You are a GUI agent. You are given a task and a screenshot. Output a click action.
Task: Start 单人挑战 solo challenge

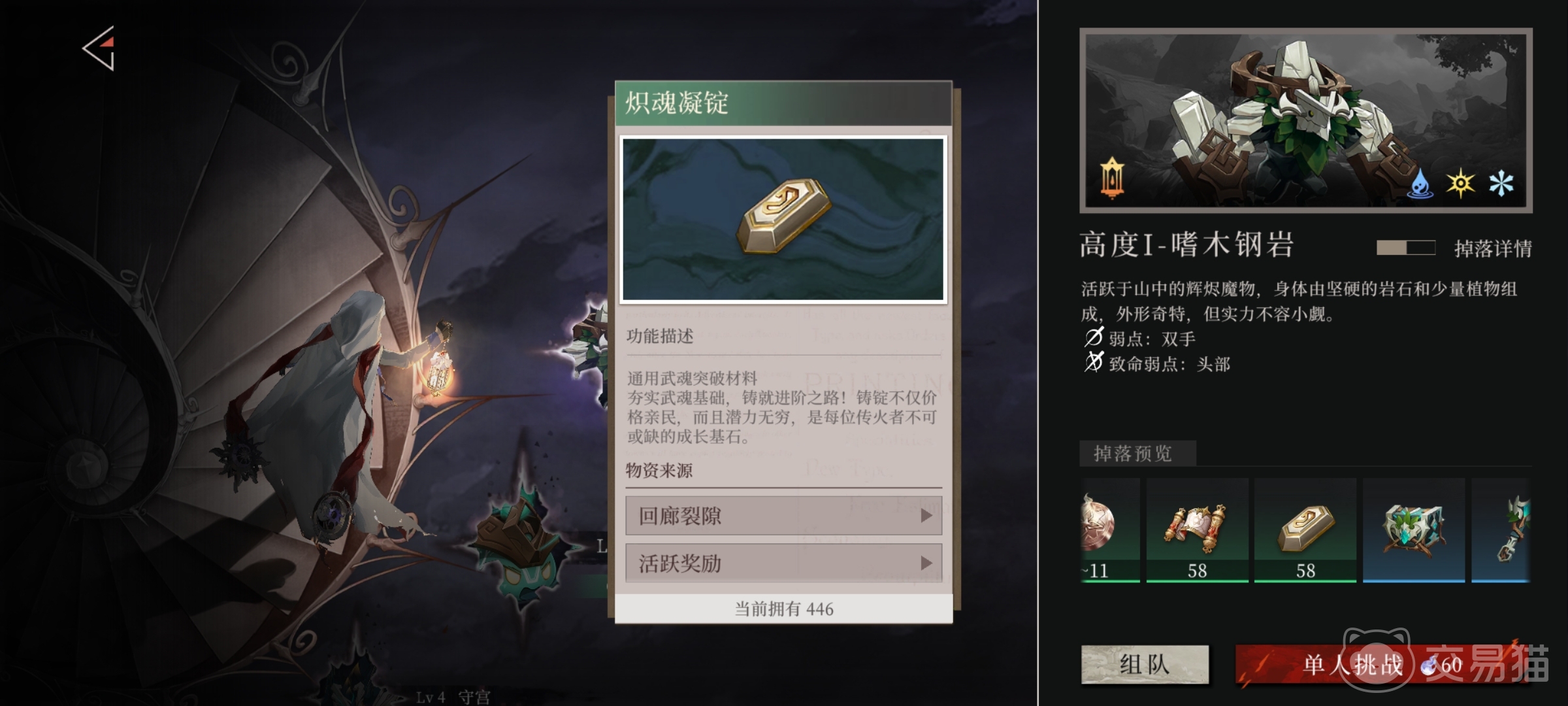(1380, 665)
